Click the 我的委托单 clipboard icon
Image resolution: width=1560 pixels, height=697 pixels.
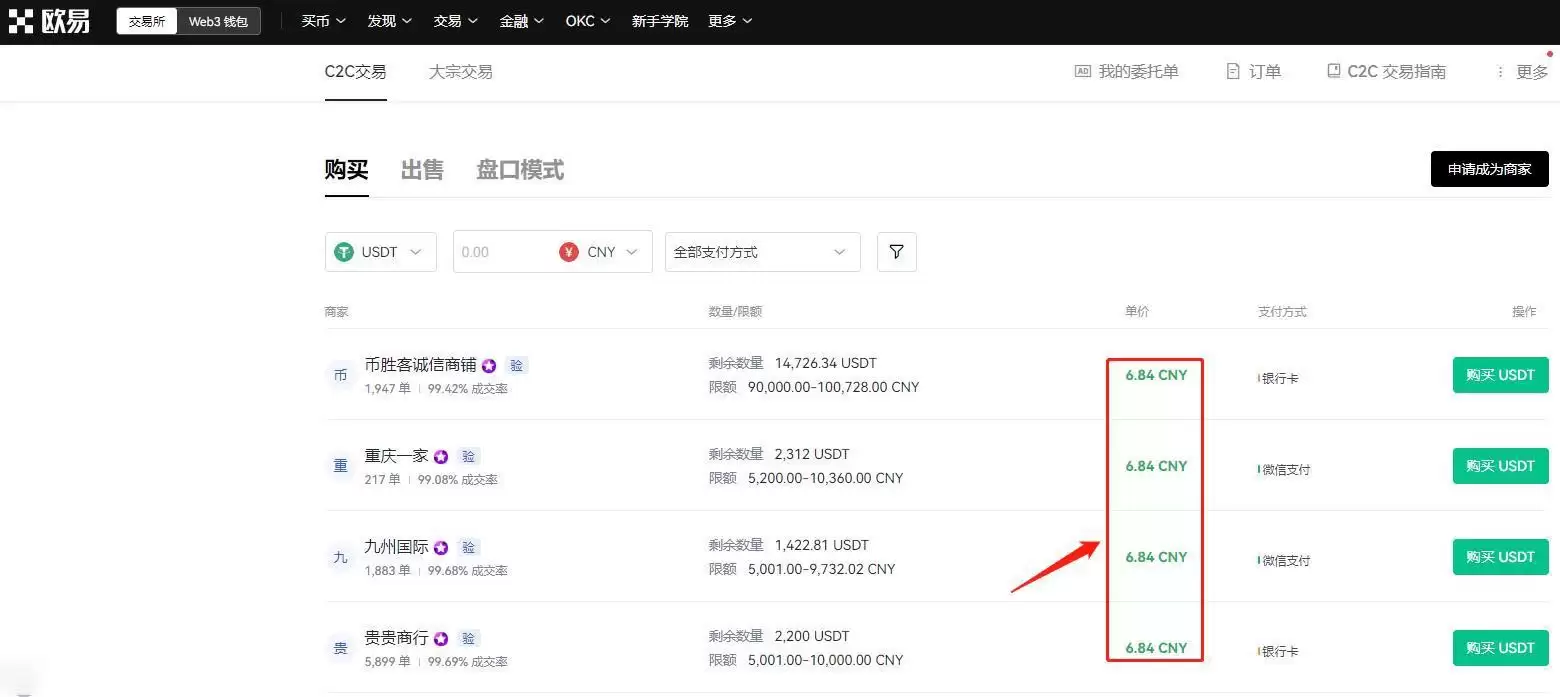(x=1081, y=71)
